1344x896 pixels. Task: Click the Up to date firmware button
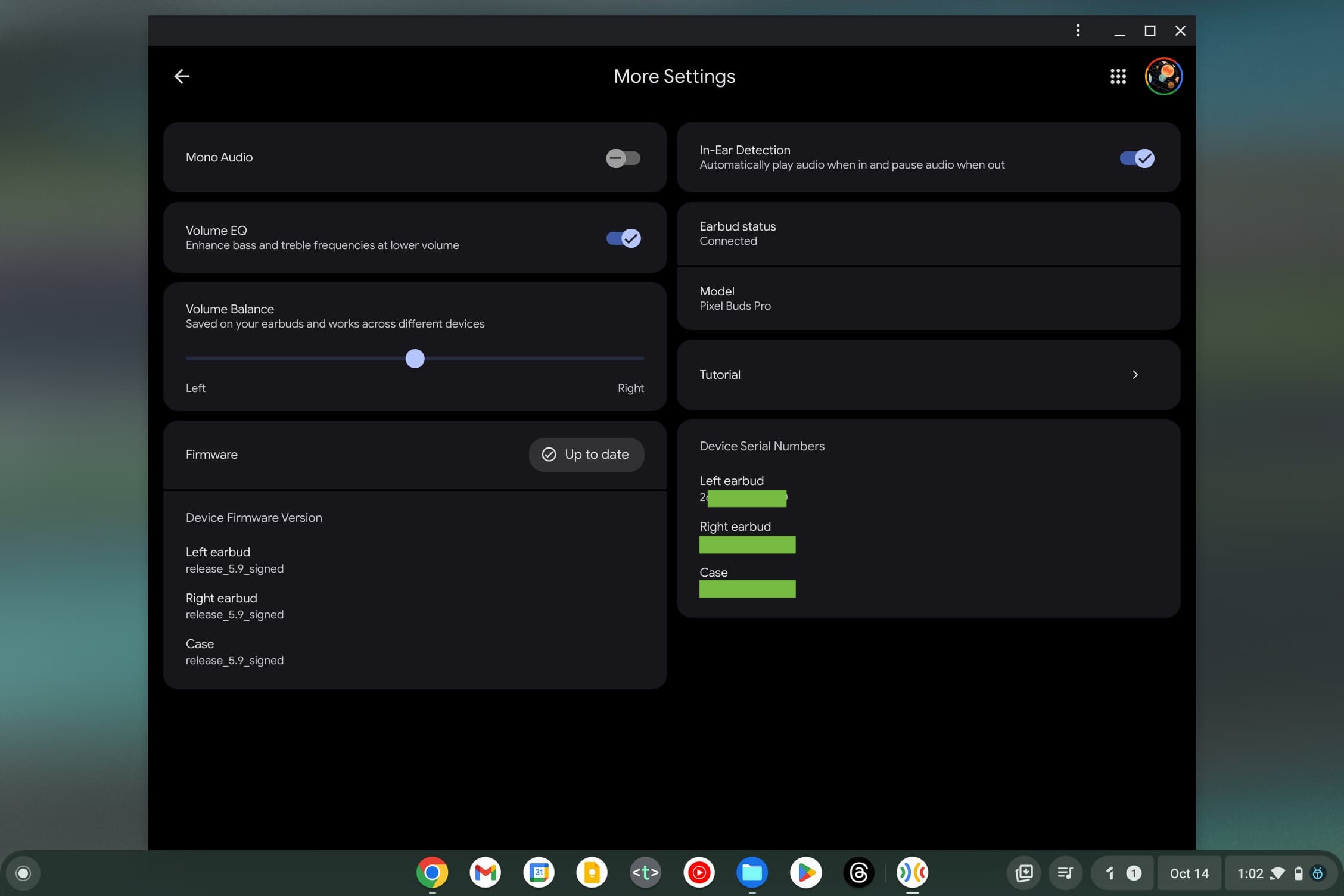[x=586, y=455]
